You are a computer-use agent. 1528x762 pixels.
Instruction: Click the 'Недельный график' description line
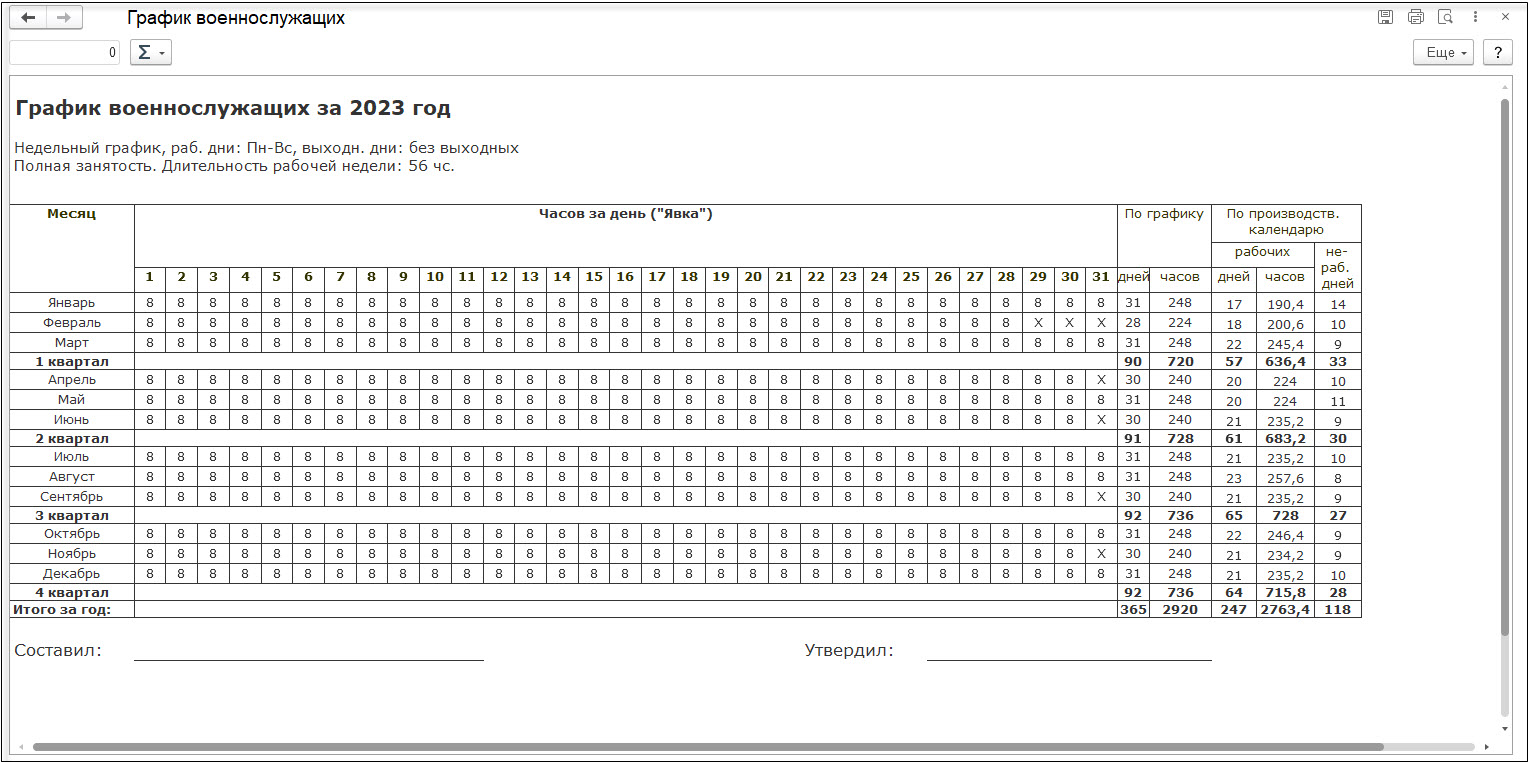click(x=267, y=148)
